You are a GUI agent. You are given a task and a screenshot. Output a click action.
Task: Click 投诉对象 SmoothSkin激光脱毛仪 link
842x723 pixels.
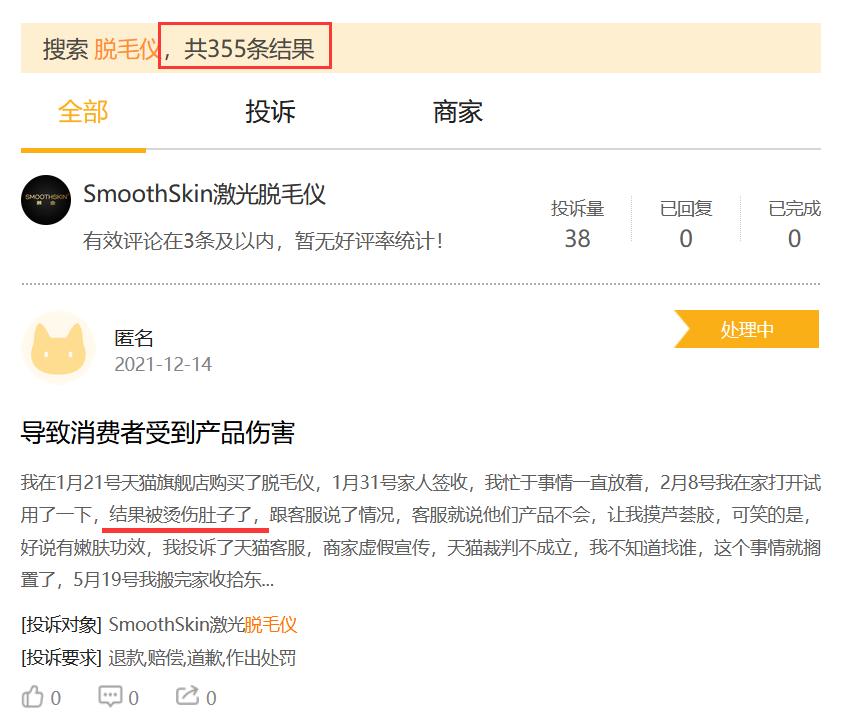203,625
